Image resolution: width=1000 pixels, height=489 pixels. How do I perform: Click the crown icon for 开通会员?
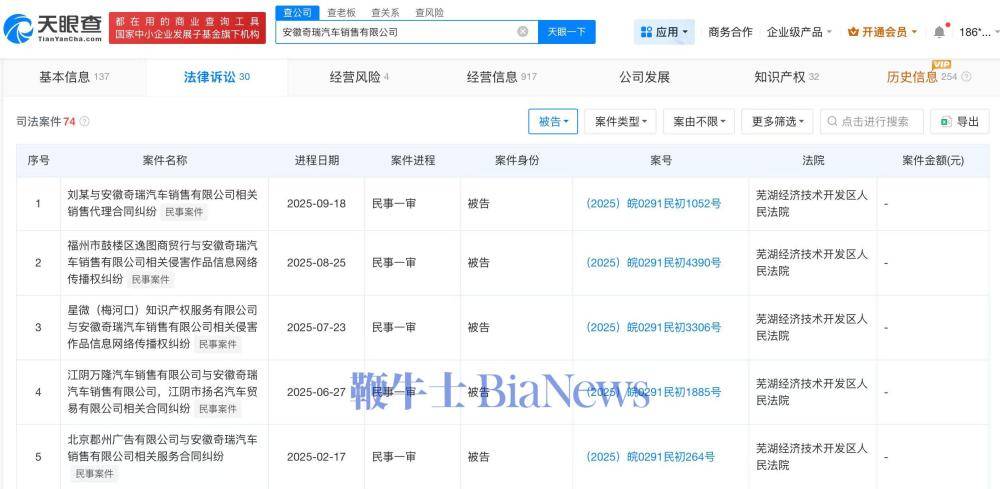pyautogui.click(x=853, y=32)
